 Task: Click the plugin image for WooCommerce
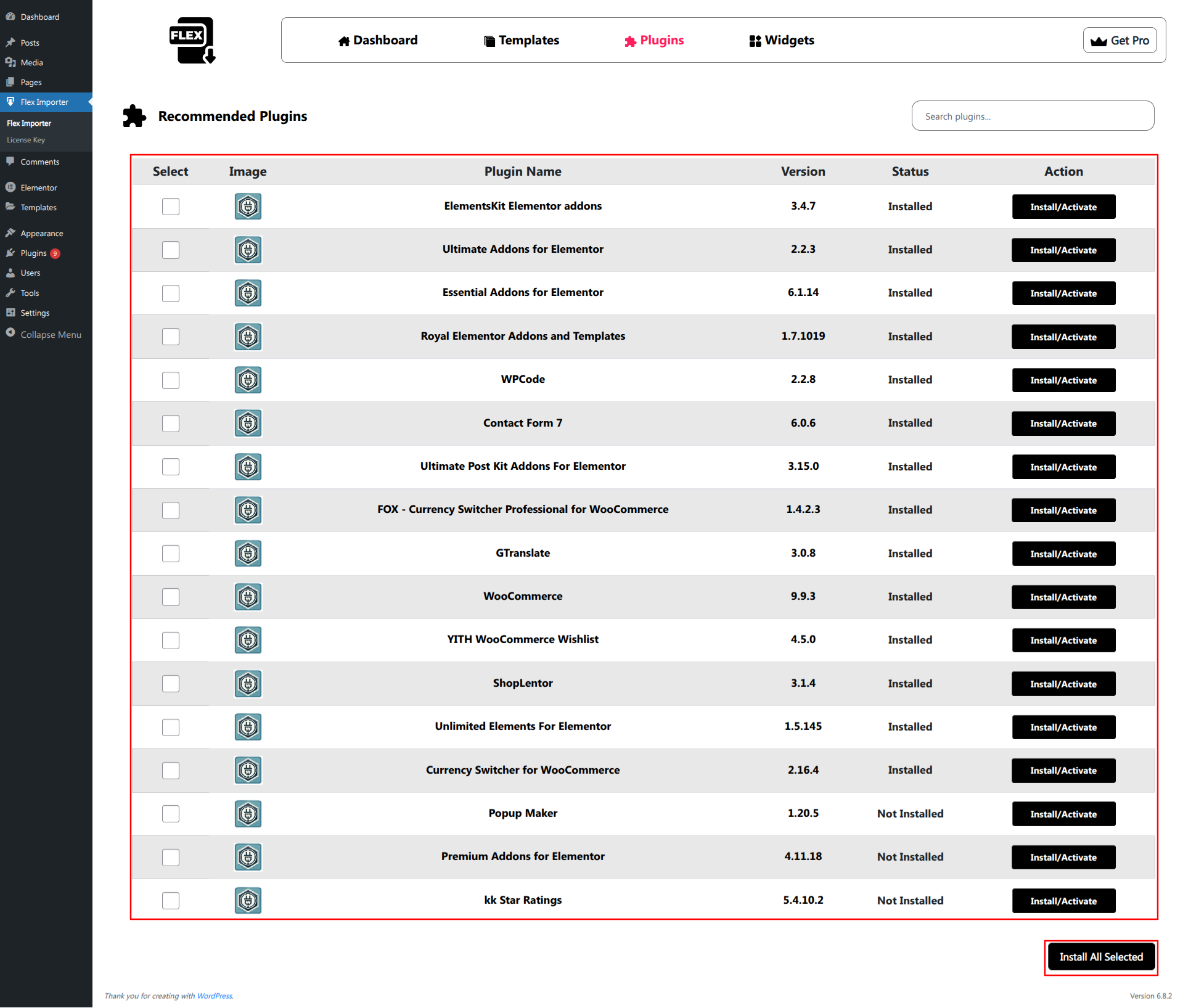[x=248, y=597]
